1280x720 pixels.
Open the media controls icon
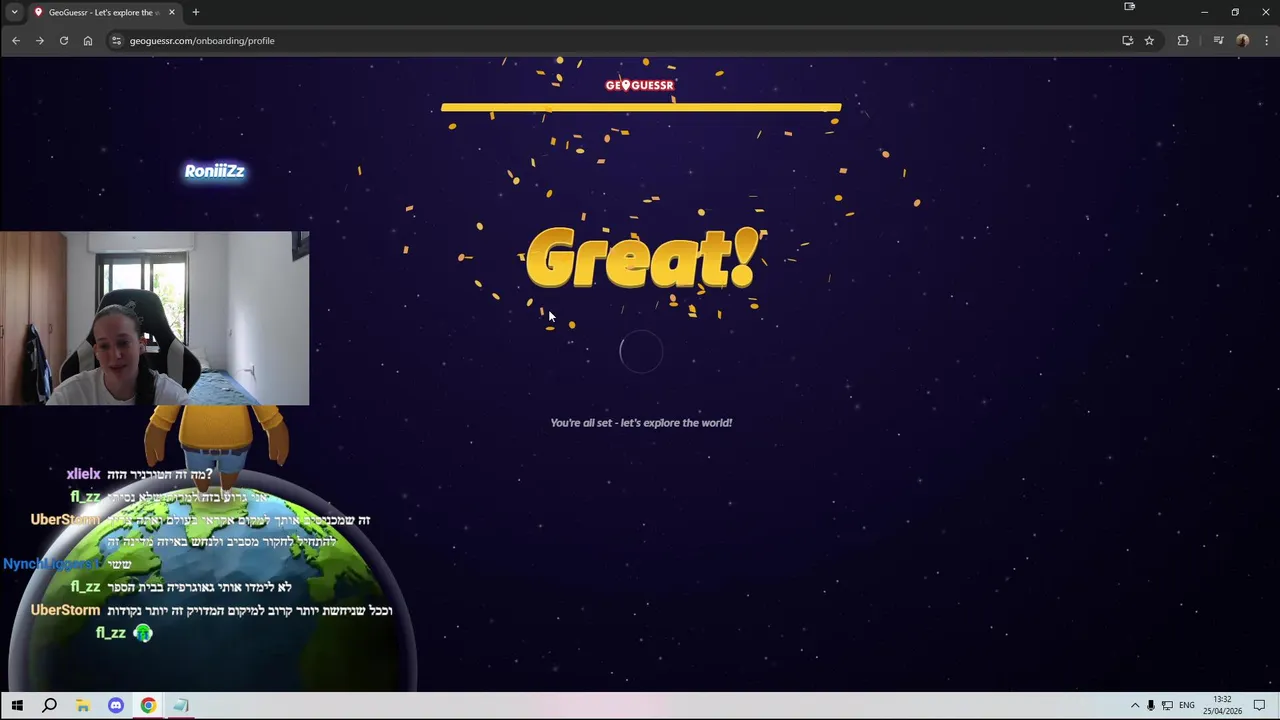1218,41
